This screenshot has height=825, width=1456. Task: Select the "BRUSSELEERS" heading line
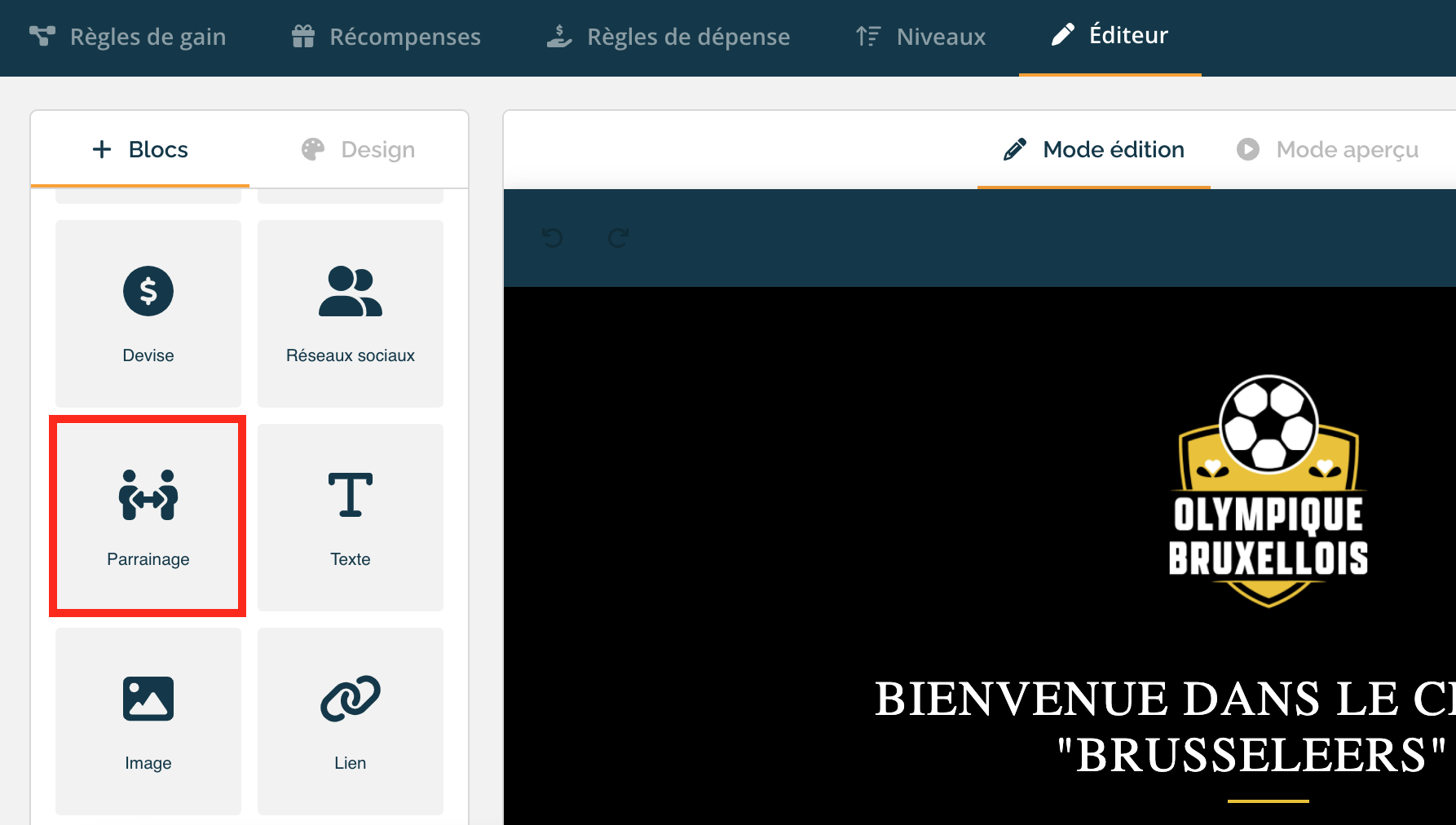pyautogui.click(x=1252, y=755)
